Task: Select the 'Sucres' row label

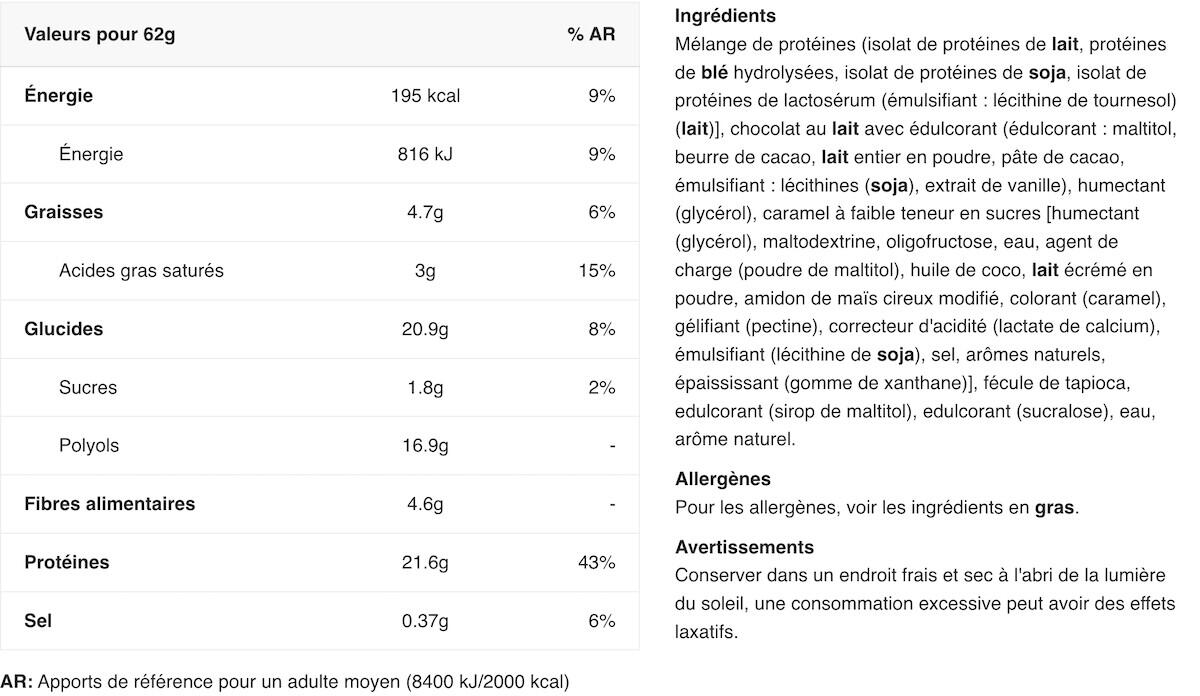Action: click(x=88, y=387)
